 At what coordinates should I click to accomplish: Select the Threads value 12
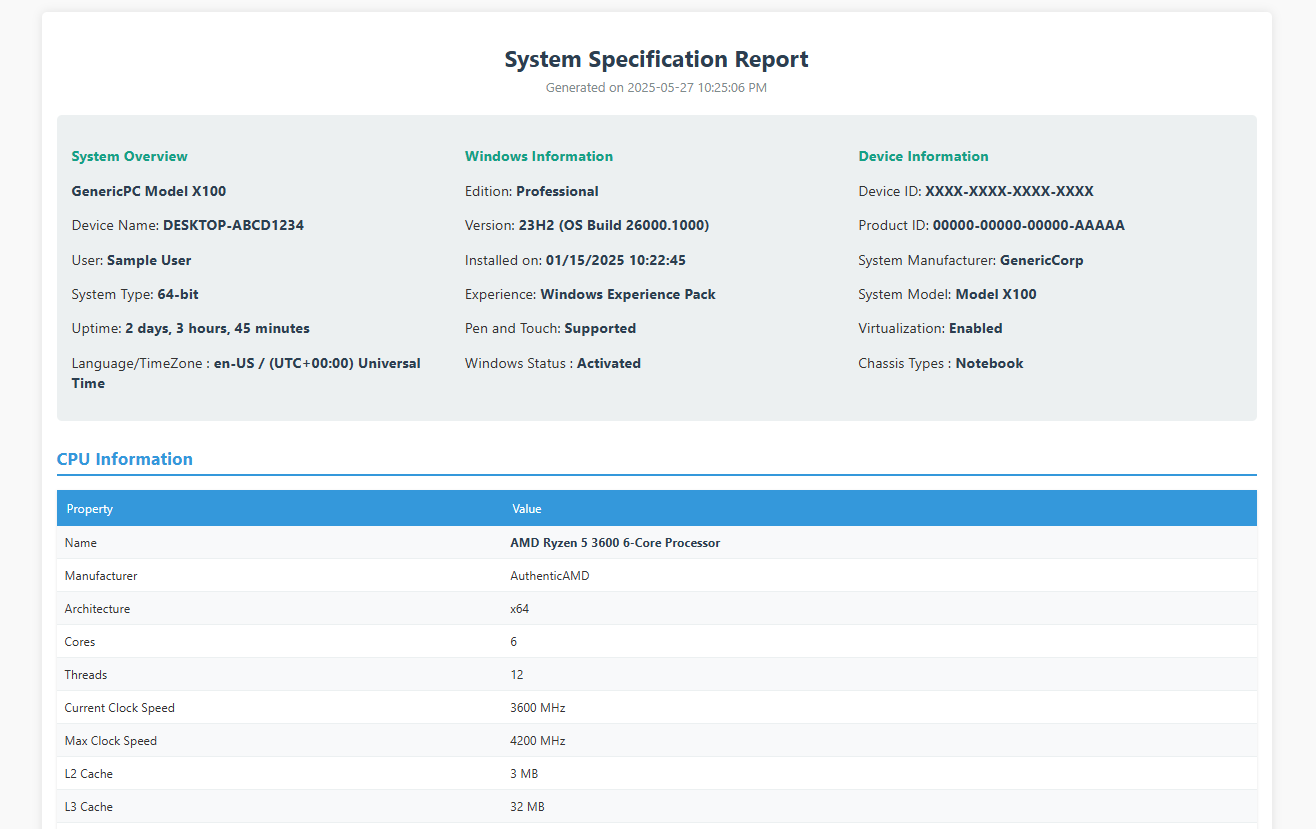517,675
